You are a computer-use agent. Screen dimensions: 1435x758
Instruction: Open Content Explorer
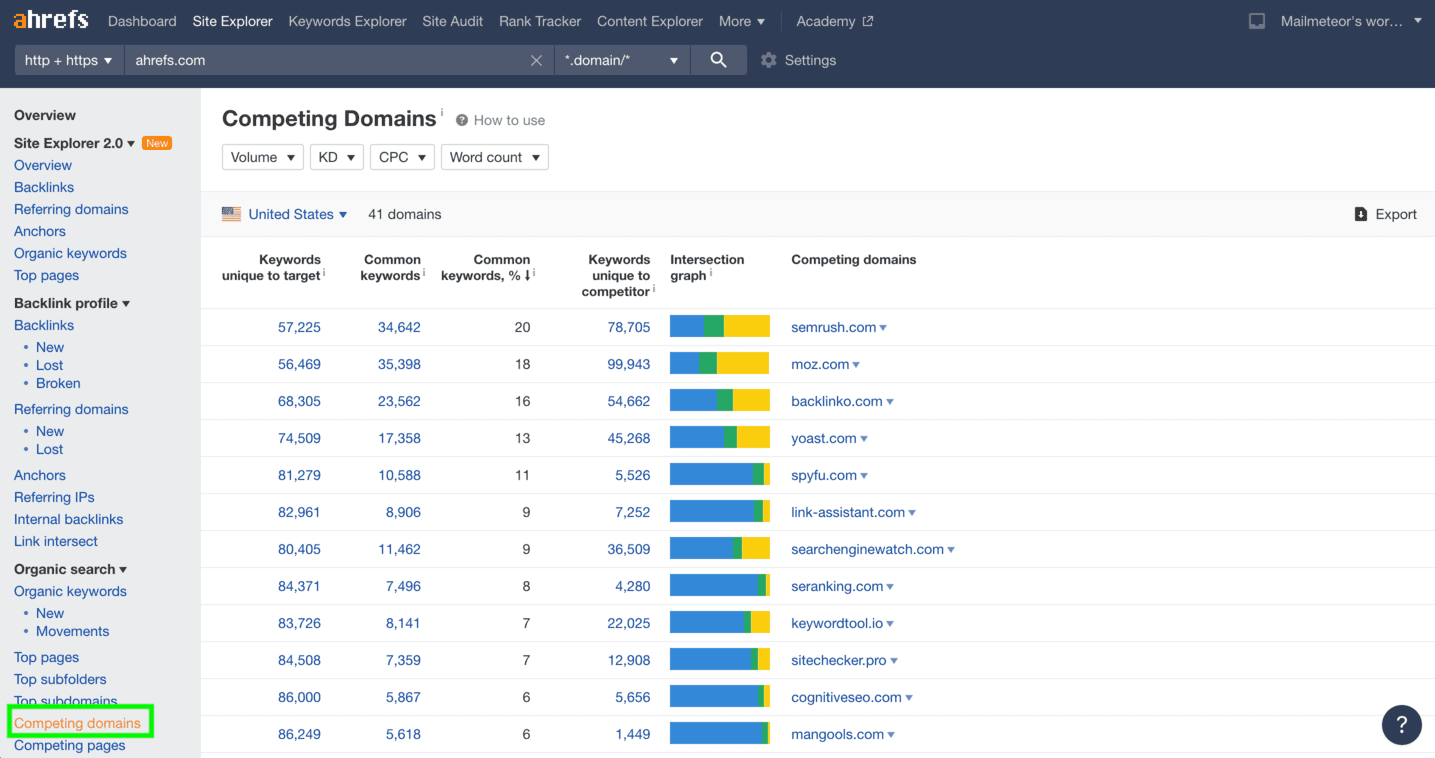(x=650, y=21)
